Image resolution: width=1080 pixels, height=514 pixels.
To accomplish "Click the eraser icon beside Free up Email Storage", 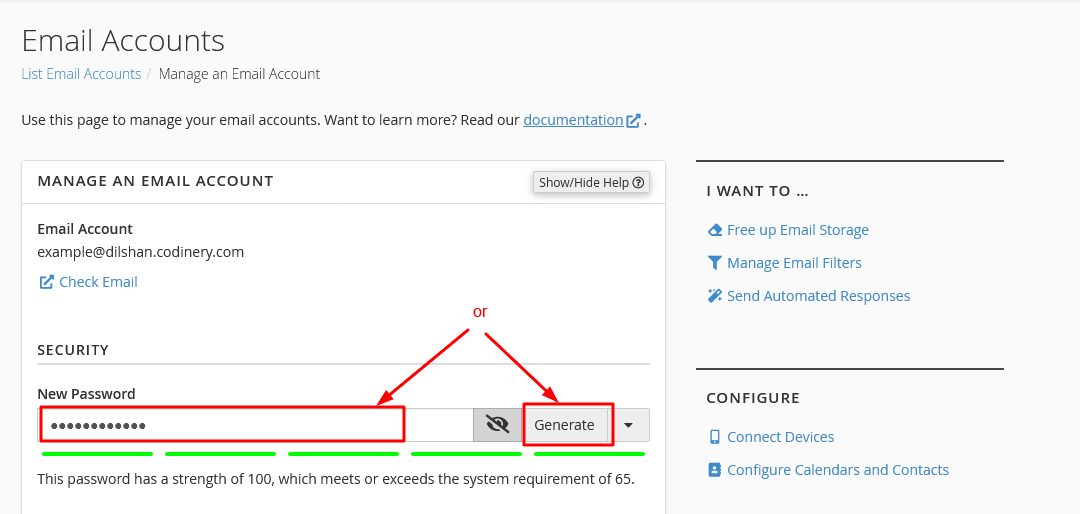I will pos(714,230).
